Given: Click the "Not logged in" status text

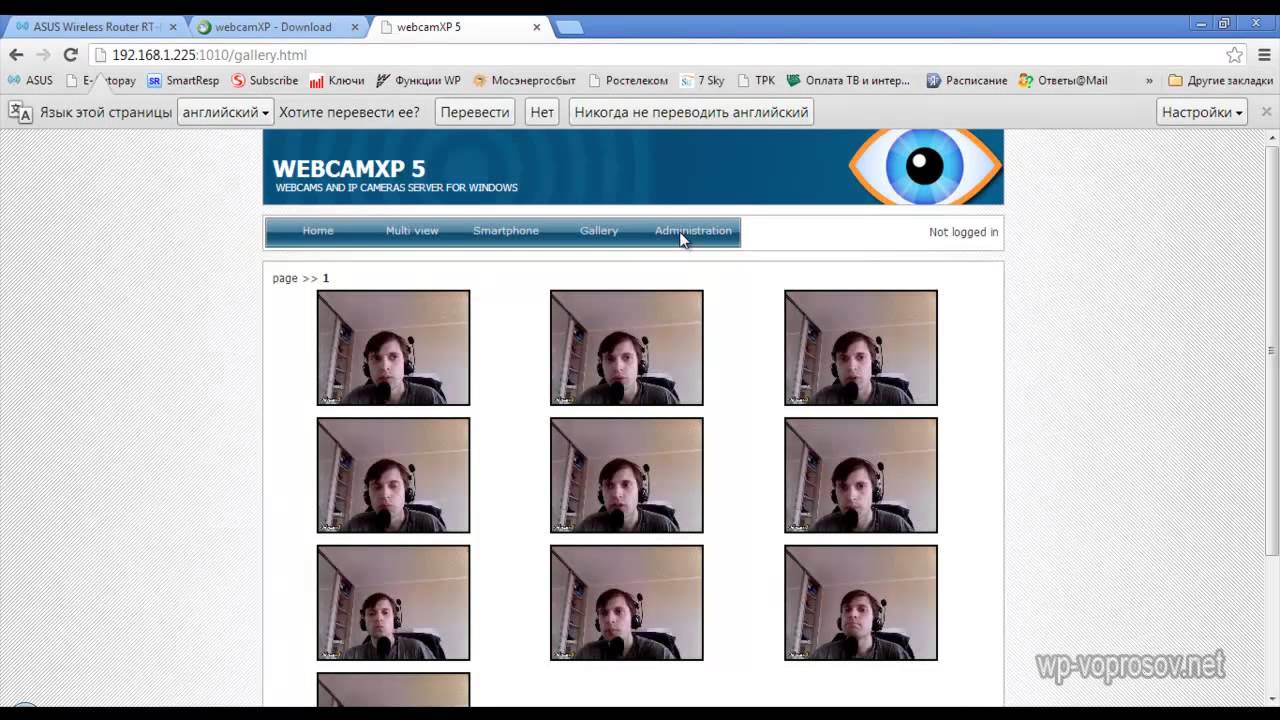Looking at the screenshot, I should tap(963, 232).
